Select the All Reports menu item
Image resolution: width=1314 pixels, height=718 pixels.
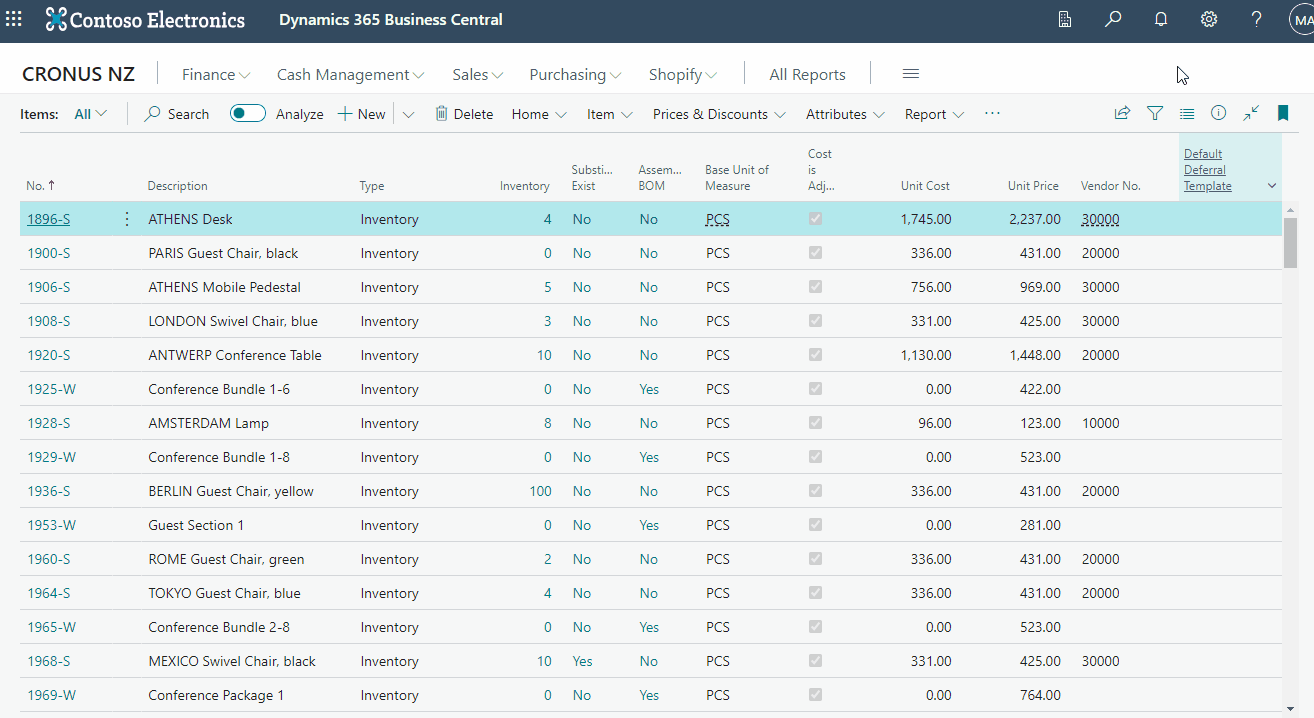click(x=807, y=74)
